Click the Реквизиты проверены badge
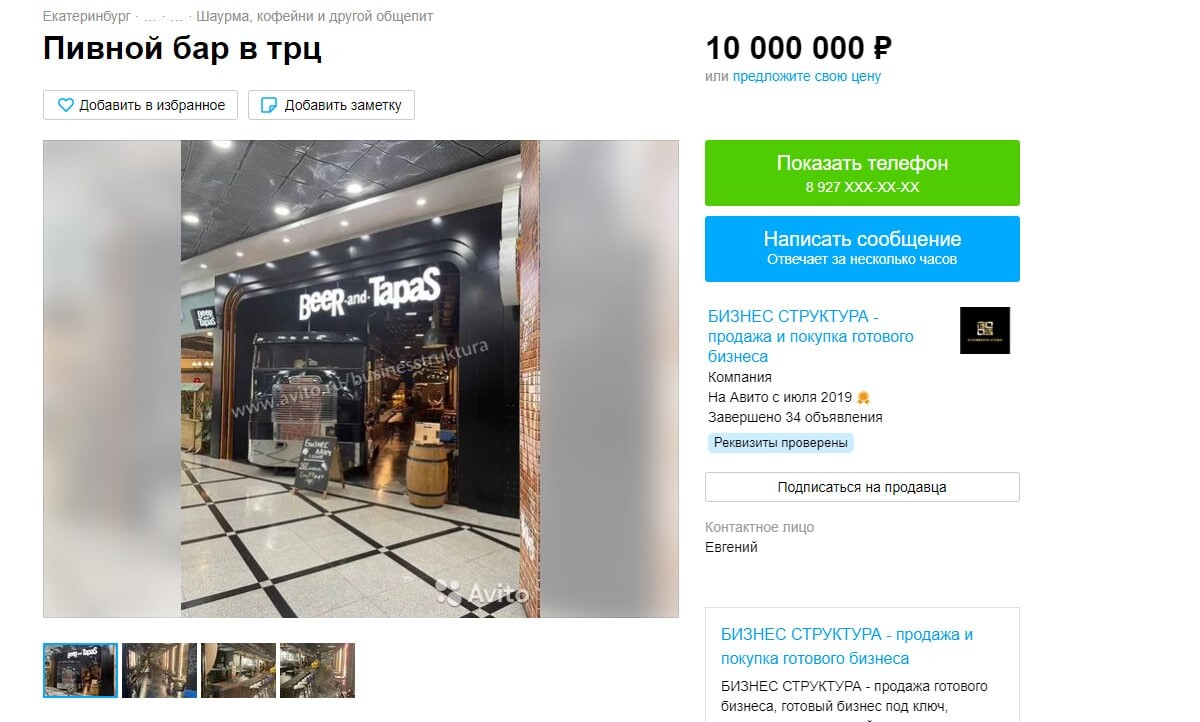1200x722 pixels. click(781, 443)
